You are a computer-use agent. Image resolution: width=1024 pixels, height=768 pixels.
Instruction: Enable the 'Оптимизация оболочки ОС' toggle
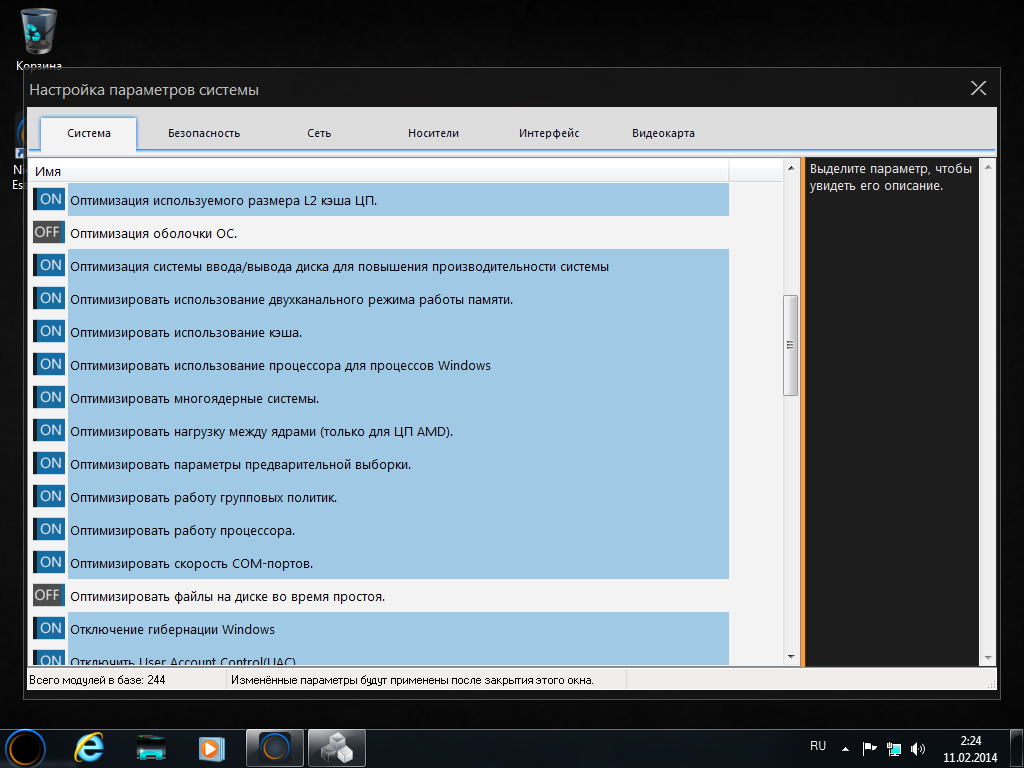click(48, 233)
